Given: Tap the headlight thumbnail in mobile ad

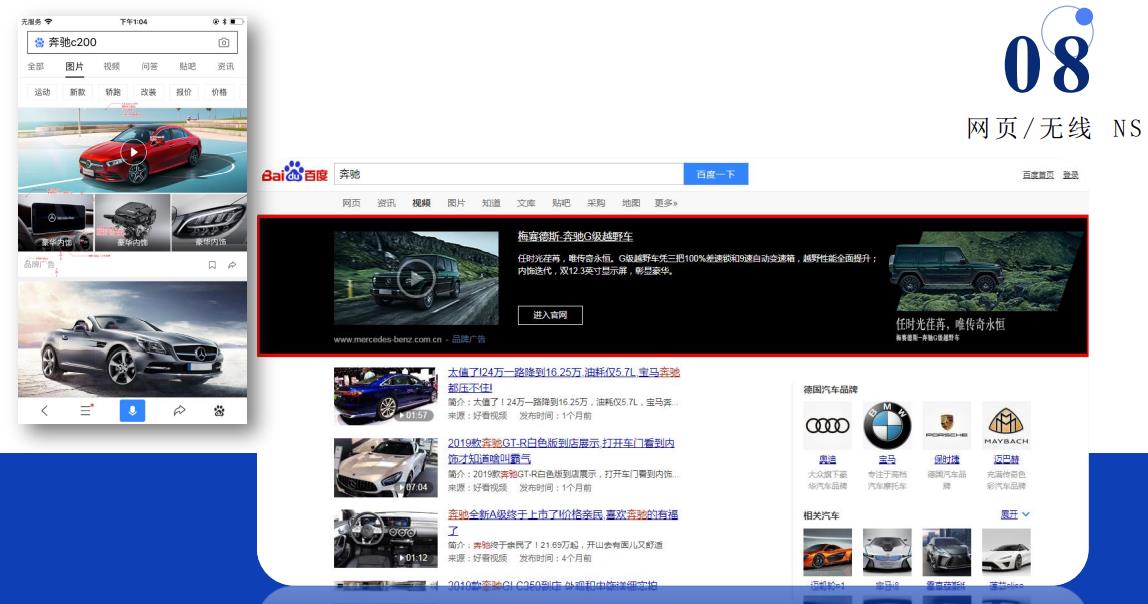Looking at the screenshot, I should [x=209, y=222].
